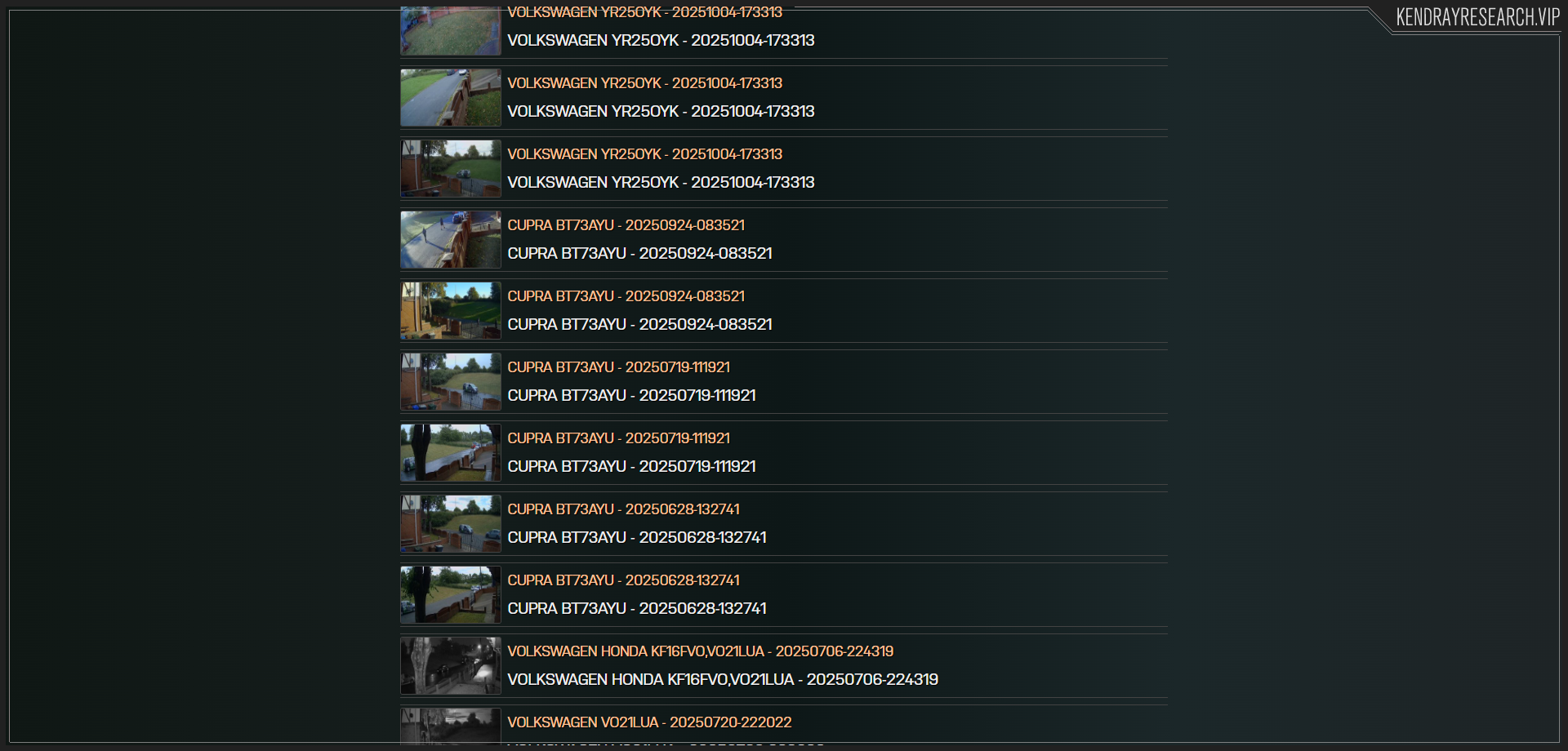Open YR250YK thumbnail showing garden gate and parked car
This screenshot has width=1568, height=751.
pyautogui.click(x=451, y=169)
